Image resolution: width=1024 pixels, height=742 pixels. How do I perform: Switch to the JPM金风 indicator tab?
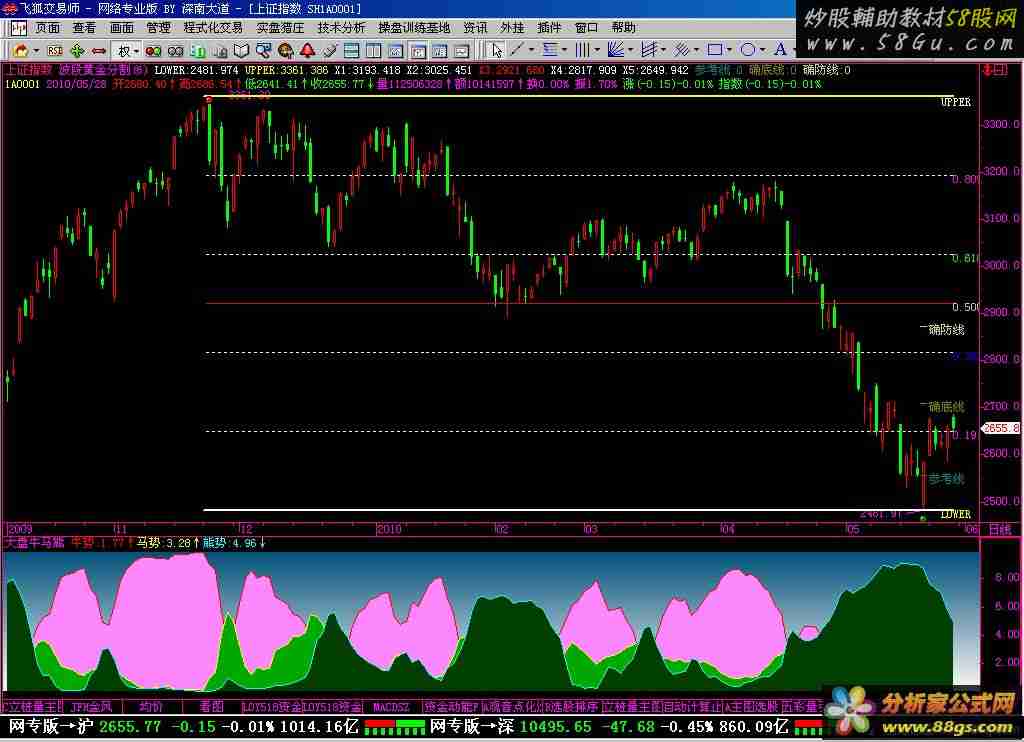click(x=91, y=706)
